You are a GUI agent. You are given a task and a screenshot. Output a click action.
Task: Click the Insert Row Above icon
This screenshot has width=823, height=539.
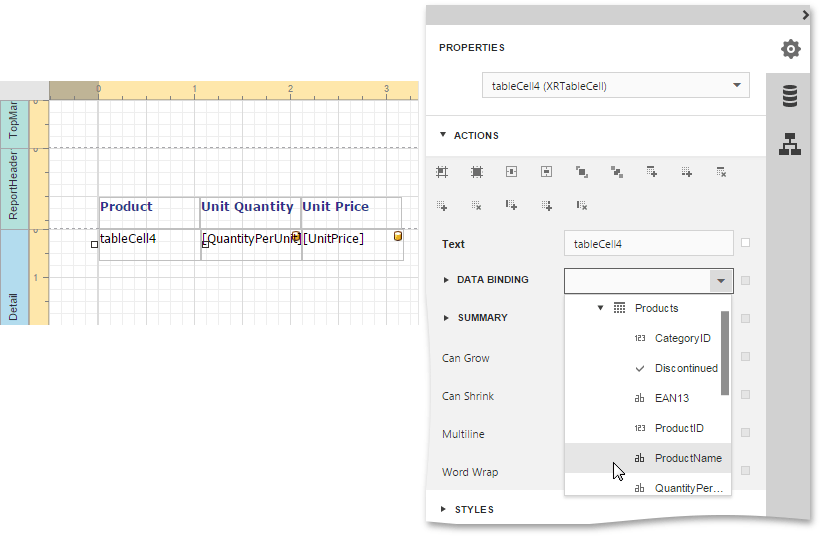click(651, 172)
